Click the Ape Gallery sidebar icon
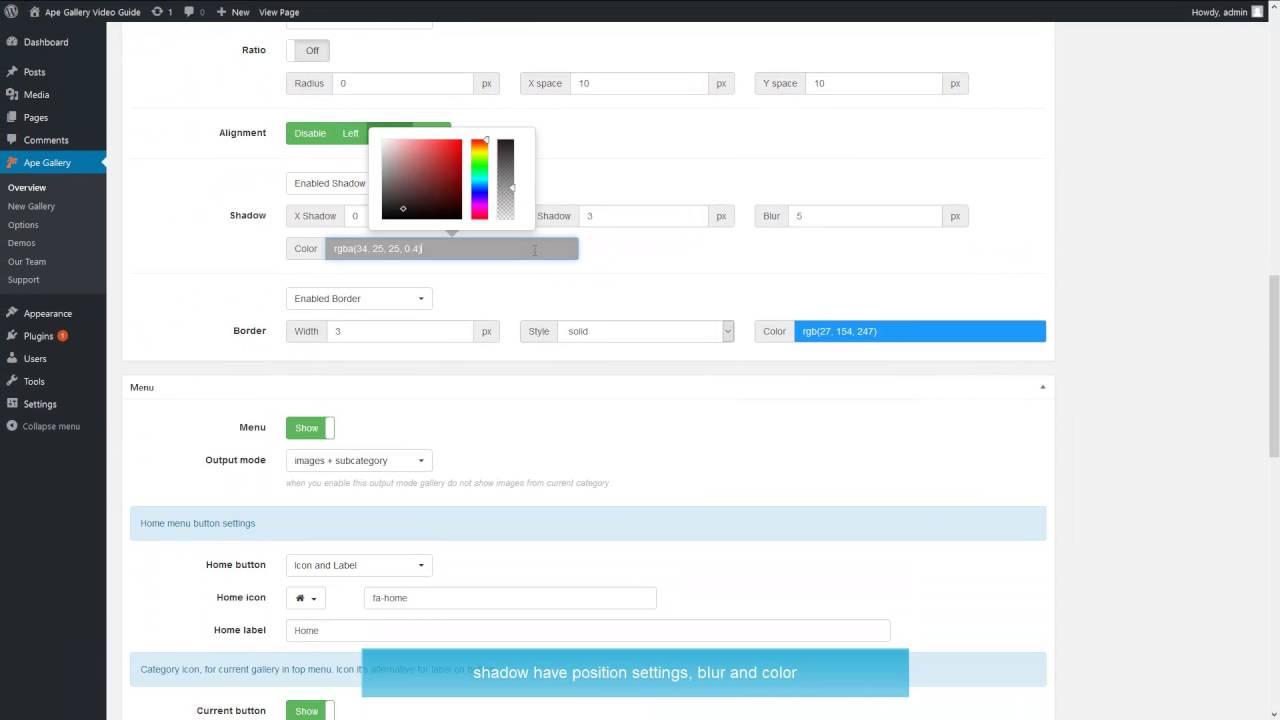 coord(12,162)
